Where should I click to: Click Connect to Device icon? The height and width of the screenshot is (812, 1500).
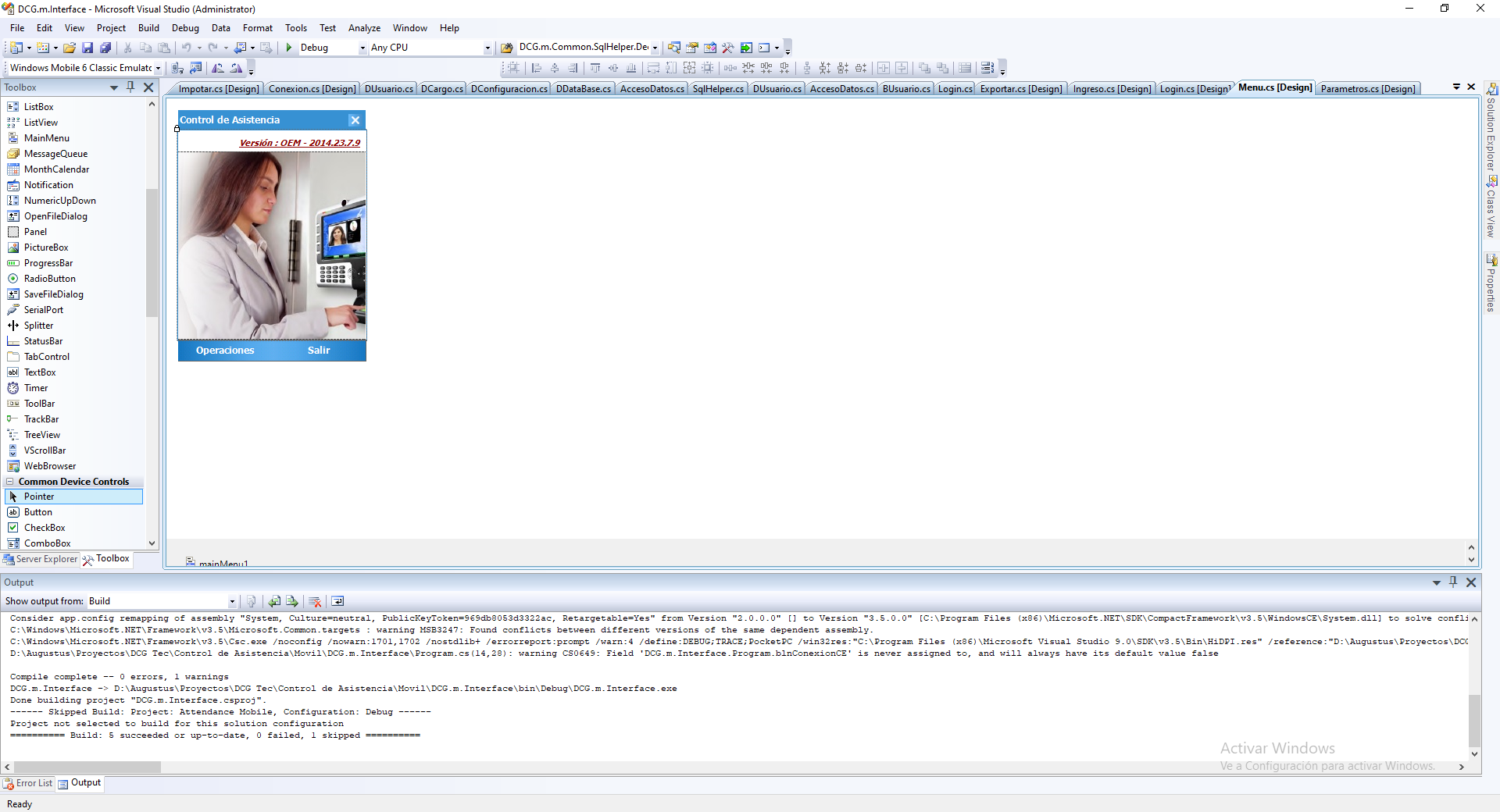(x=177, y=68)
